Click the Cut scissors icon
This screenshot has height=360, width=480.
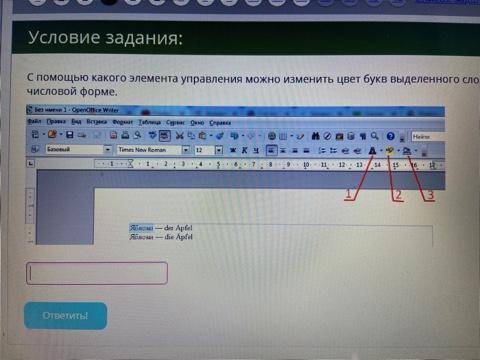(179, 136)
